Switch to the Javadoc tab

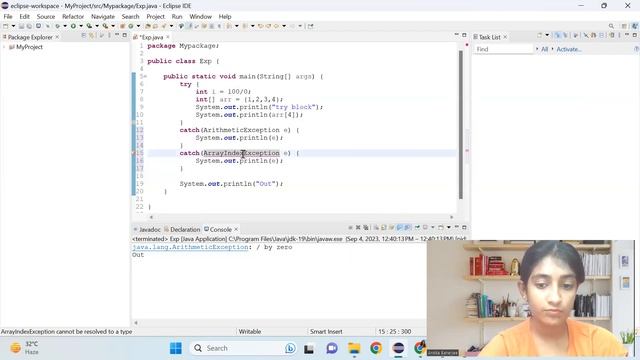(x=147, y=229)
